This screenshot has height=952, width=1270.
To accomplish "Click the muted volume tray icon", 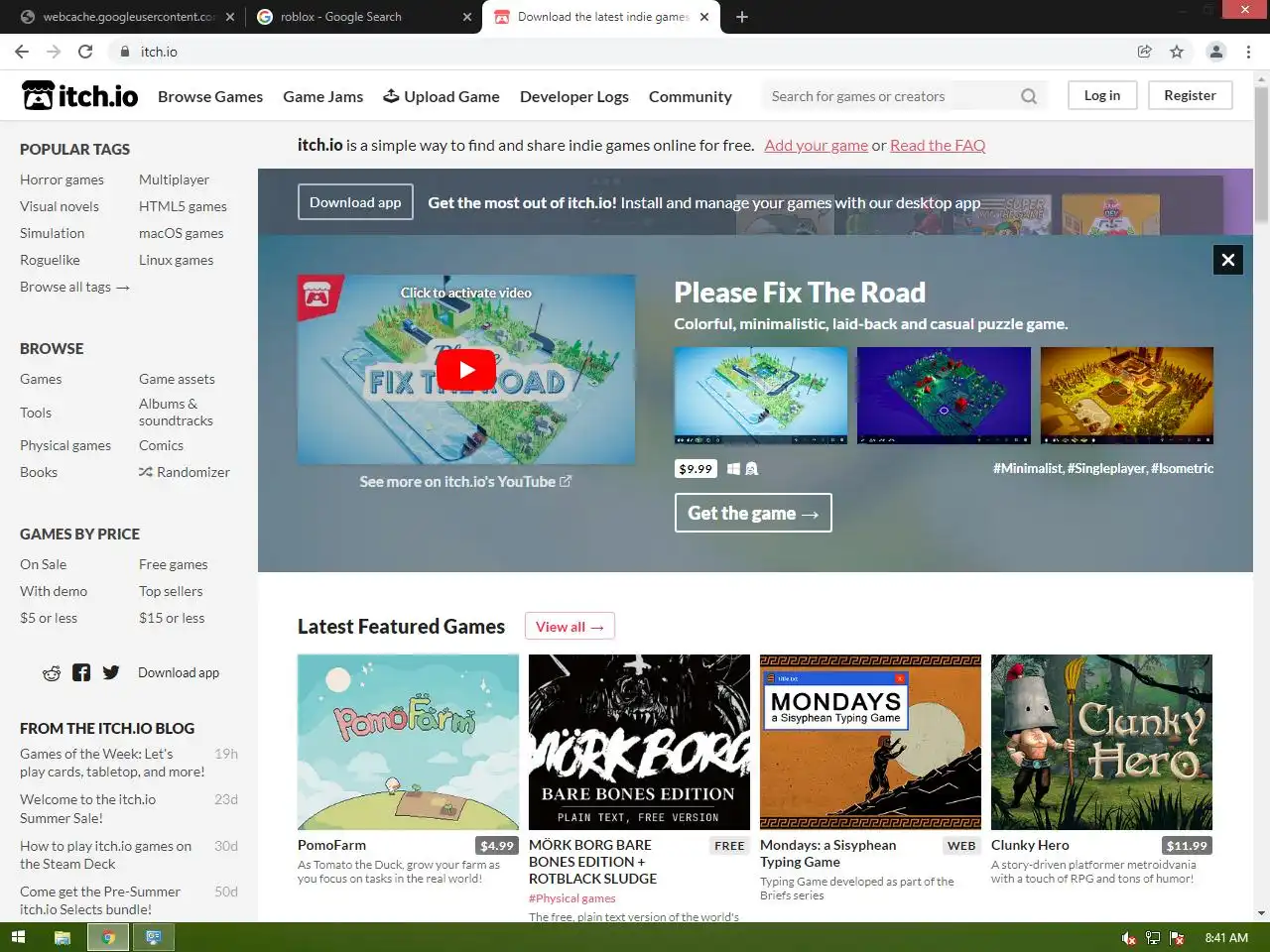I will point(1128,938).
